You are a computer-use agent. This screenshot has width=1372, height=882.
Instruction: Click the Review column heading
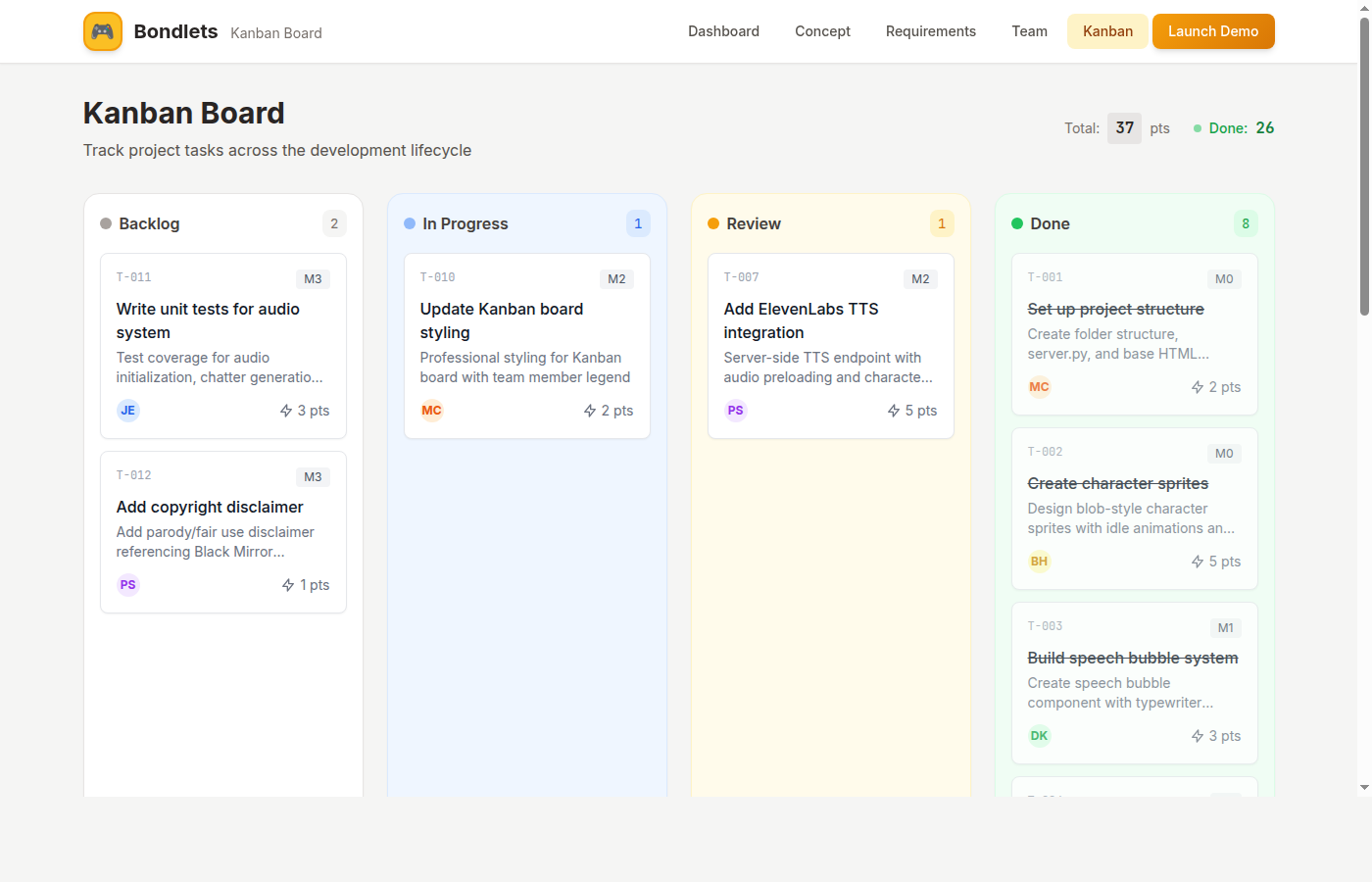pos(754,223)
